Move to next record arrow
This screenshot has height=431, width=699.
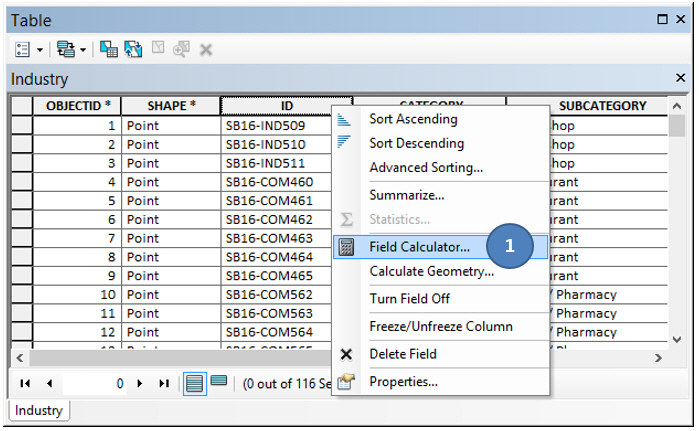pos(141,383)
